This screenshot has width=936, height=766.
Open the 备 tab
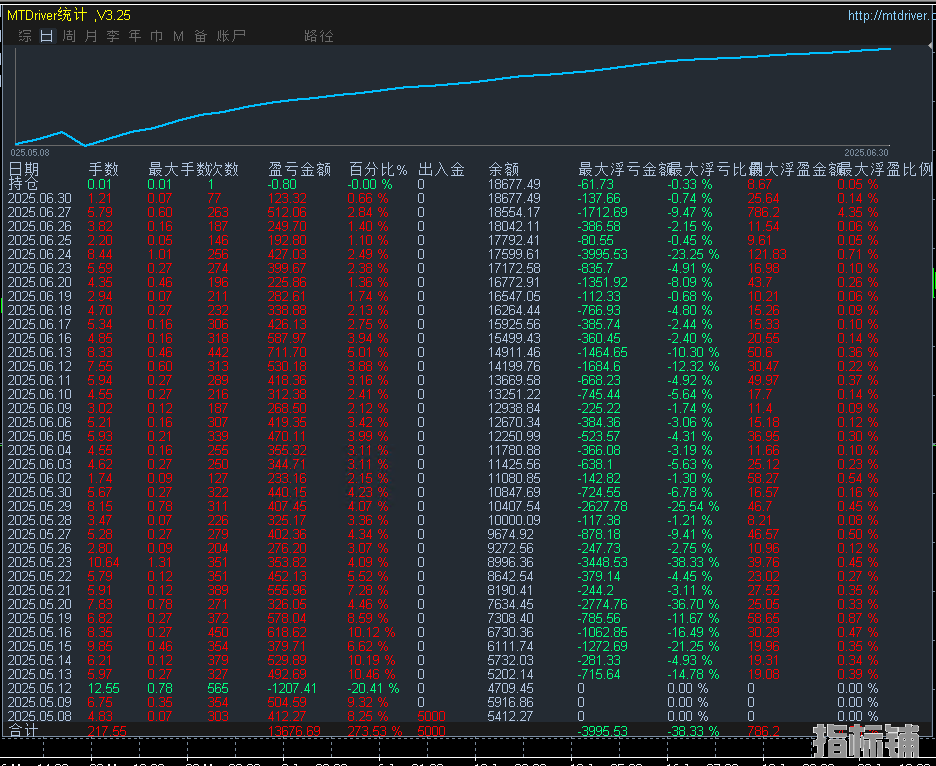pyautogui.click(x=201, y=36)
